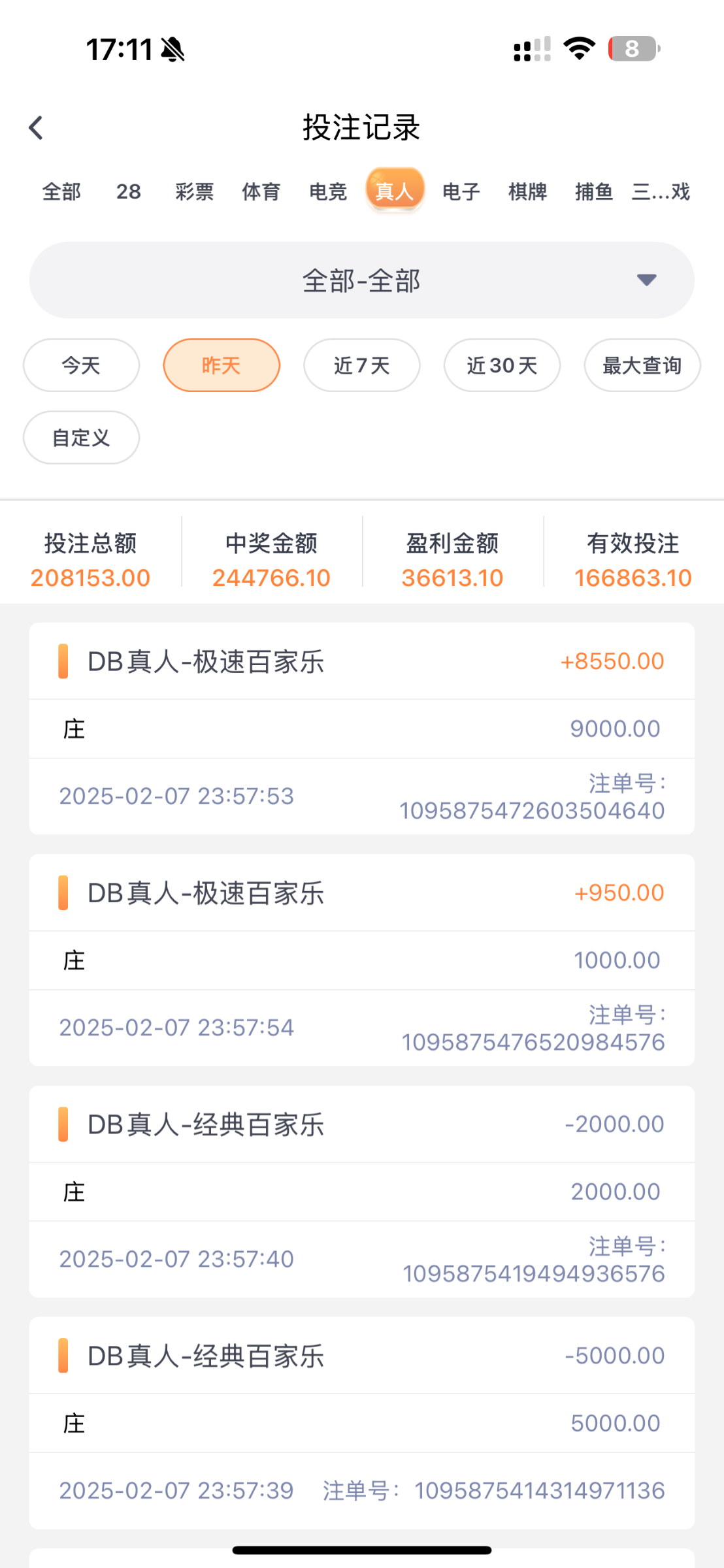Screen dimensions: 724x1568
Task: Tap the cellular signal bars icon
Action: pyautogui.click(x=532, y=50)
